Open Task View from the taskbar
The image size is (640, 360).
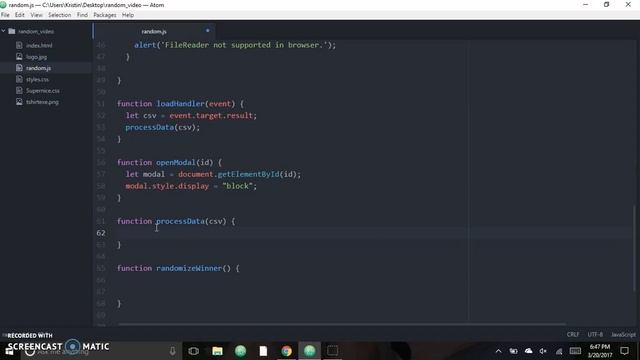(194, 351)
